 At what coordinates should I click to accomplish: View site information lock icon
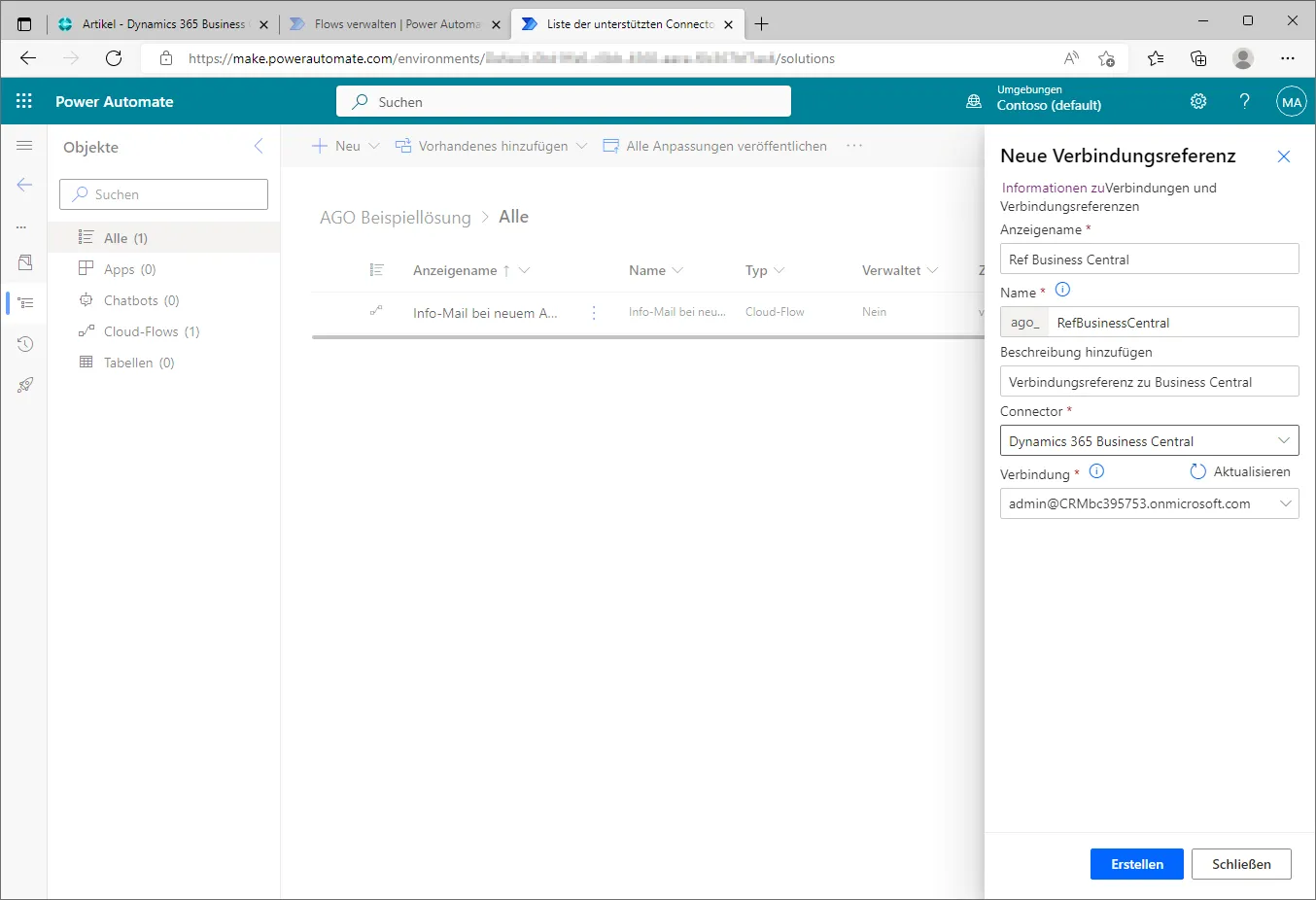coord(166,58)
